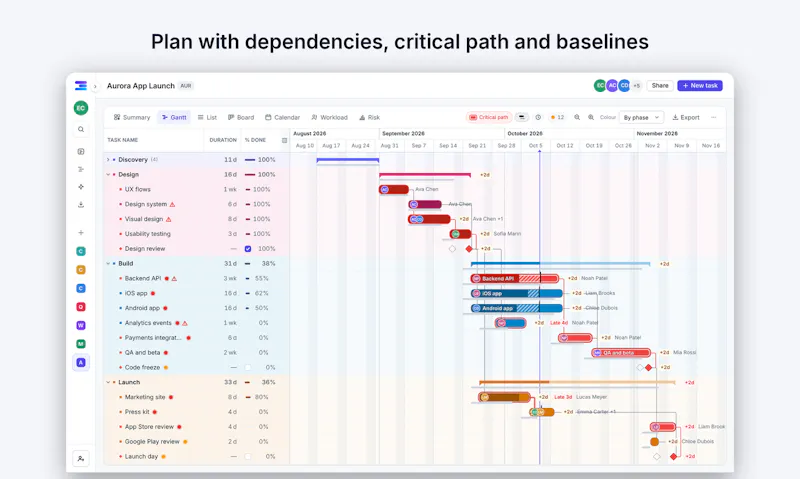The height and width of the screenshot is (479, 800).
Task: Select the Payments integrat... task row
Action: click(x=197, y=338)
